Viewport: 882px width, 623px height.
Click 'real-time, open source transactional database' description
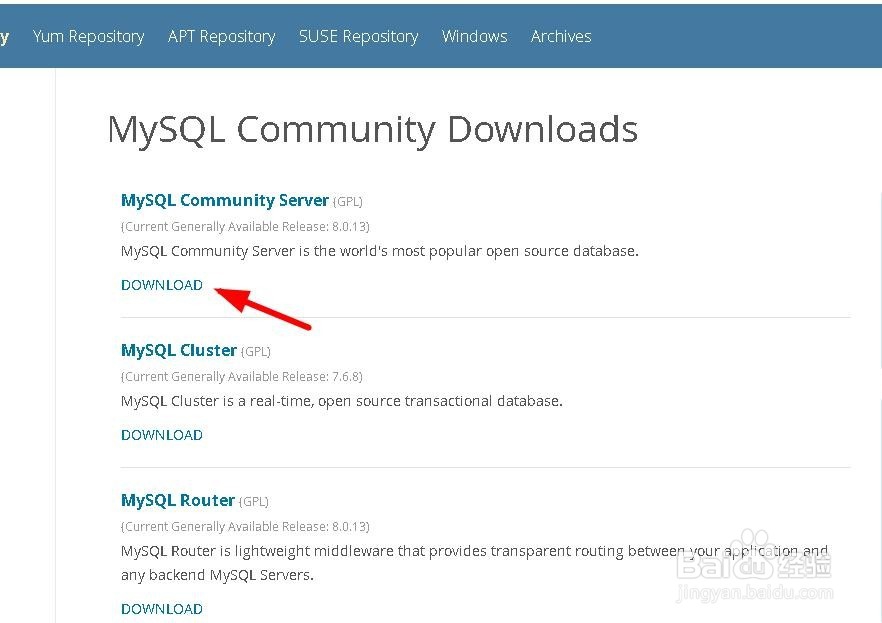click(342, 401)
